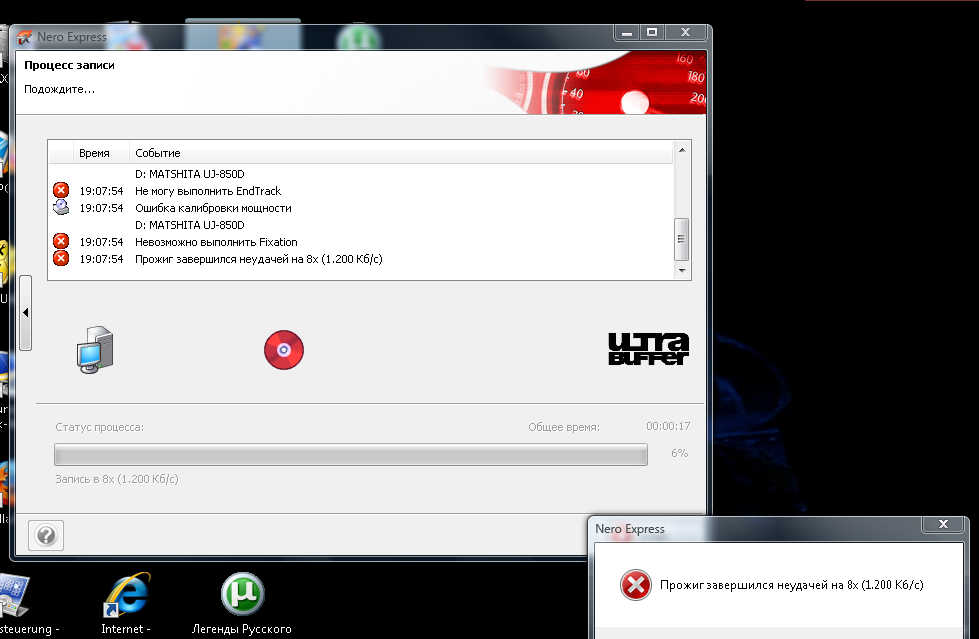The image size is (979, 639).
Task: Click the total time value '00:00:17'
Action: click(x=668, y=427)
